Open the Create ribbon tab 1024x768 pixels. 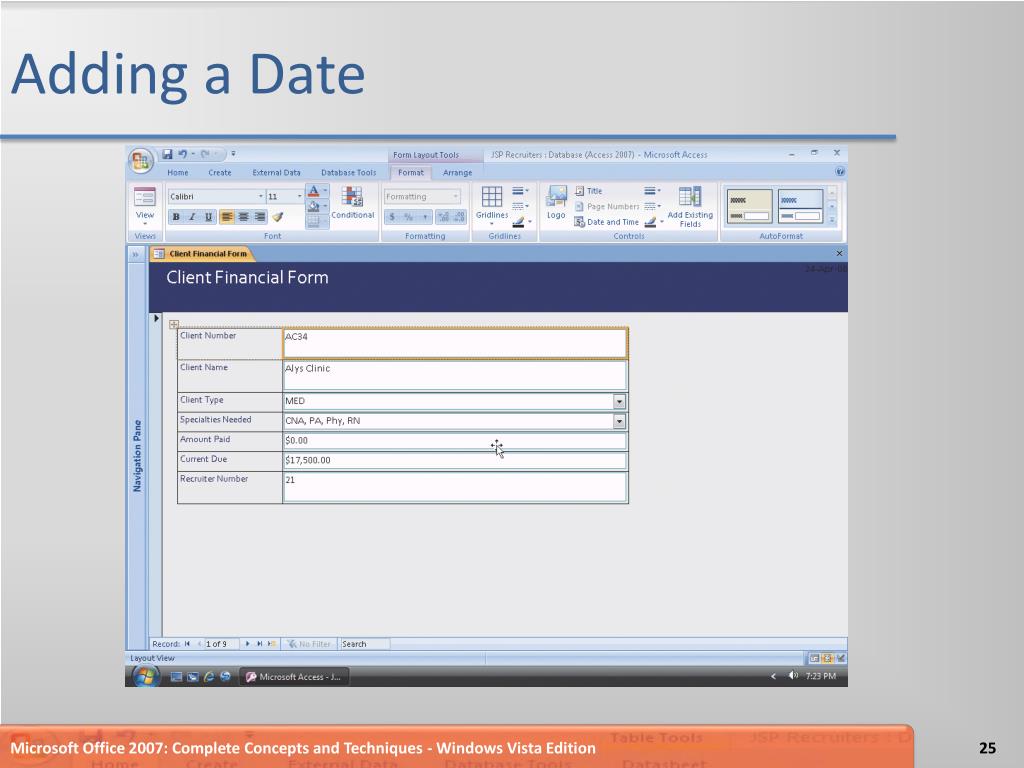click(219, 172)
